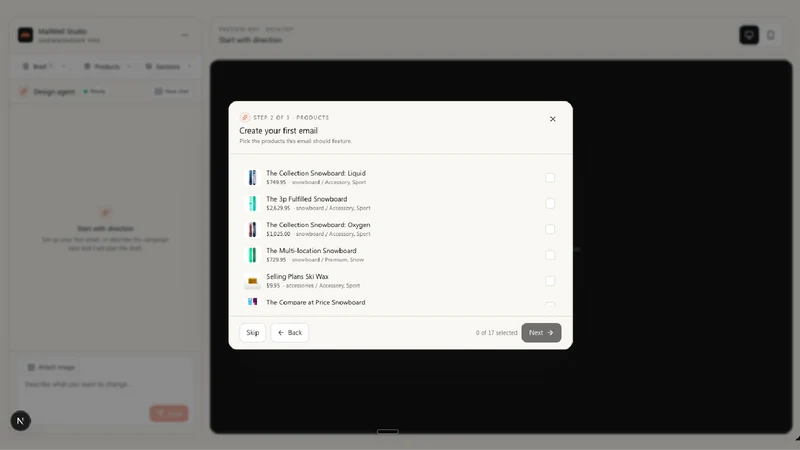Start a New chat in sidebar
800x450 pixels.
pos(172,91)
